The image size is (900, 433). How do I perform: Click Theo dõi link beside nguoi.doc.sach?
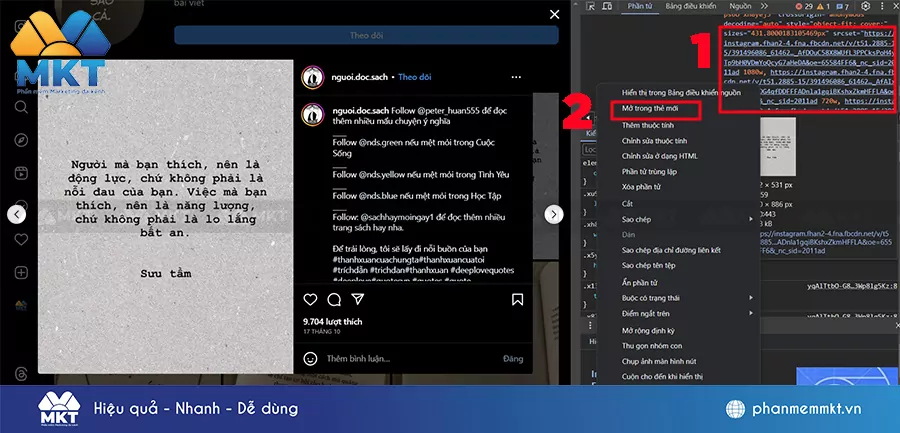point(415,77)
